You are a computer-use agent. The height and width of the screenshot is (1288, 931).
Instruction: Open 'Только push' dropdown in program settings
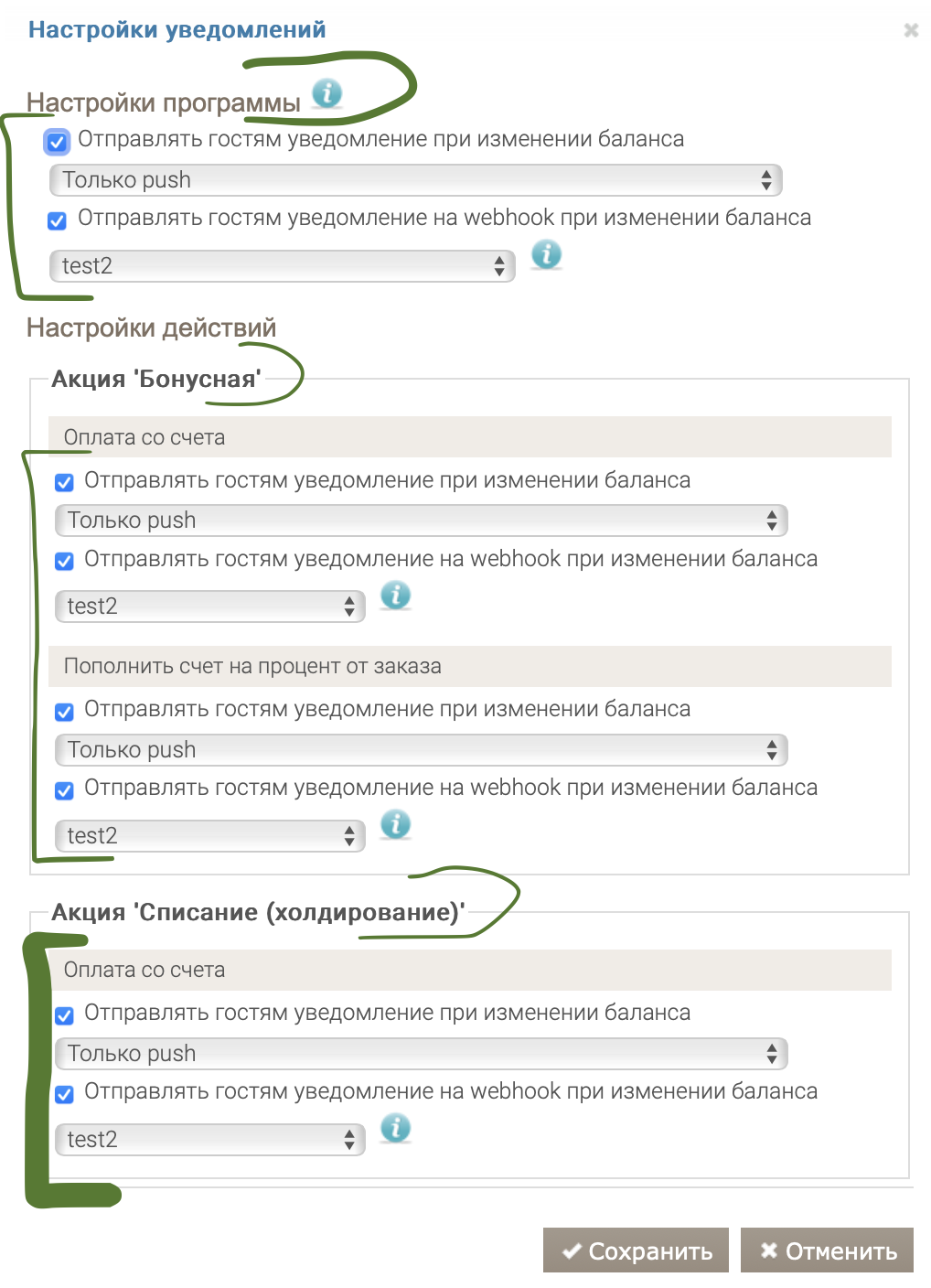(x=416, y=180)
